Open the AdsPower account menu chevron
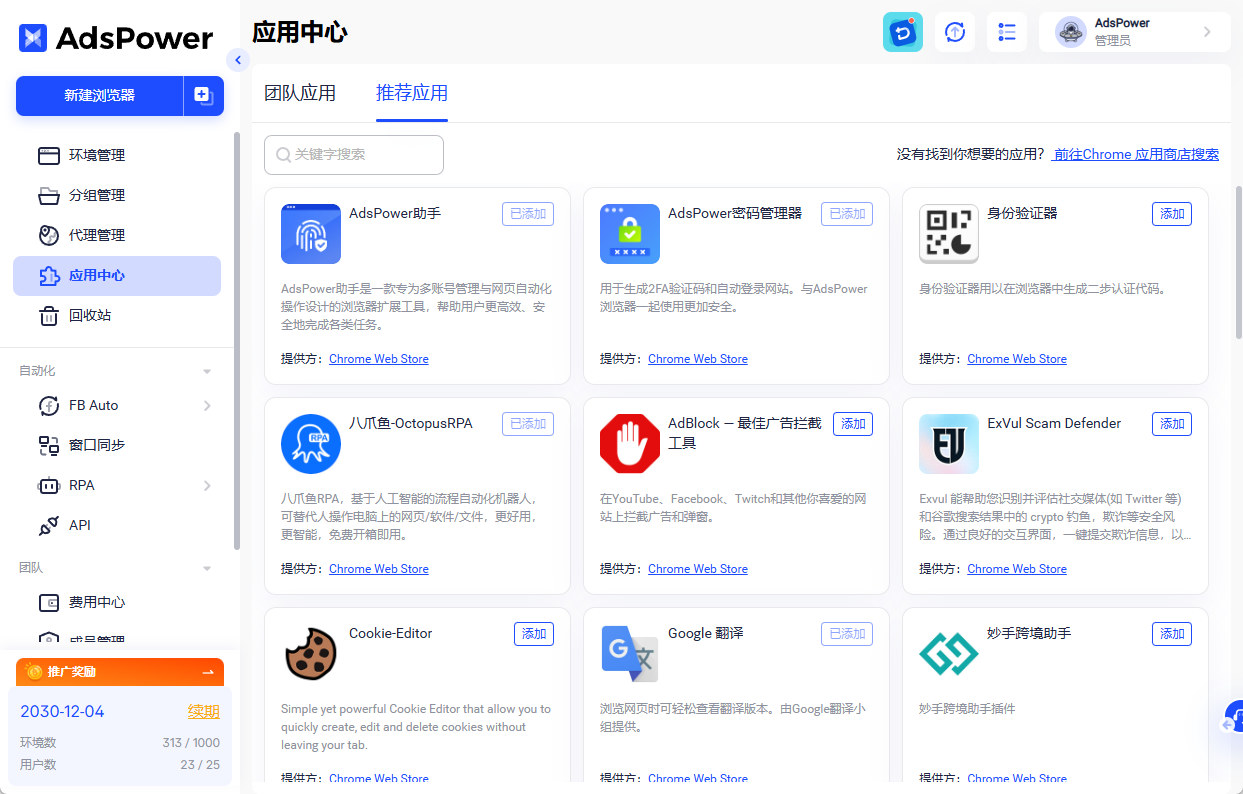Image resolution: width=1243 pixels, height=794 pixels. (x=1207, y=32)
